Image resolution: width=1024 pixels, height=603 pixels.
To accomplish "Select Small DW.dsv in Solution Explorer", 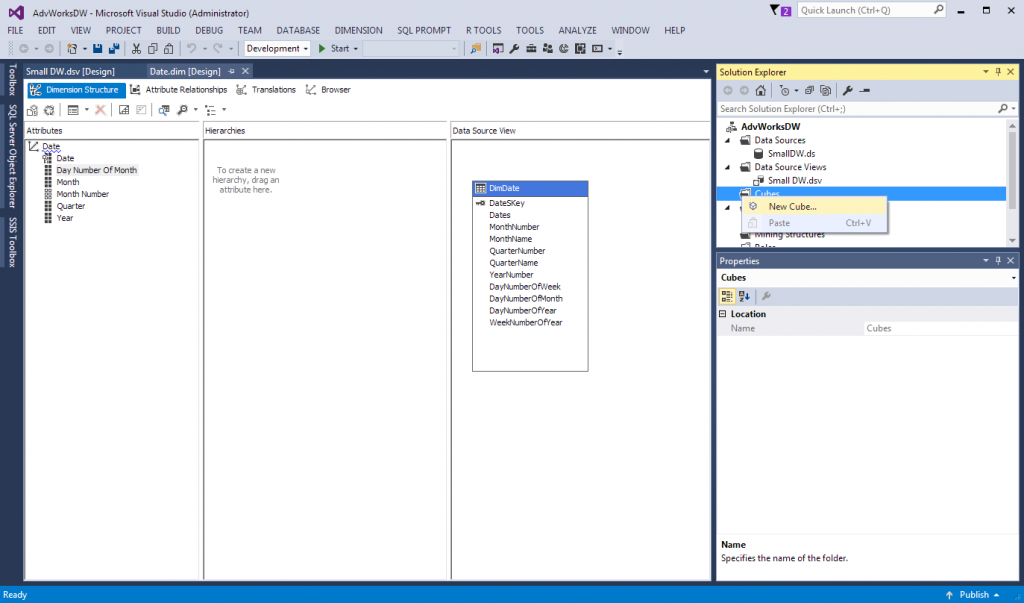I will [795, 180].
